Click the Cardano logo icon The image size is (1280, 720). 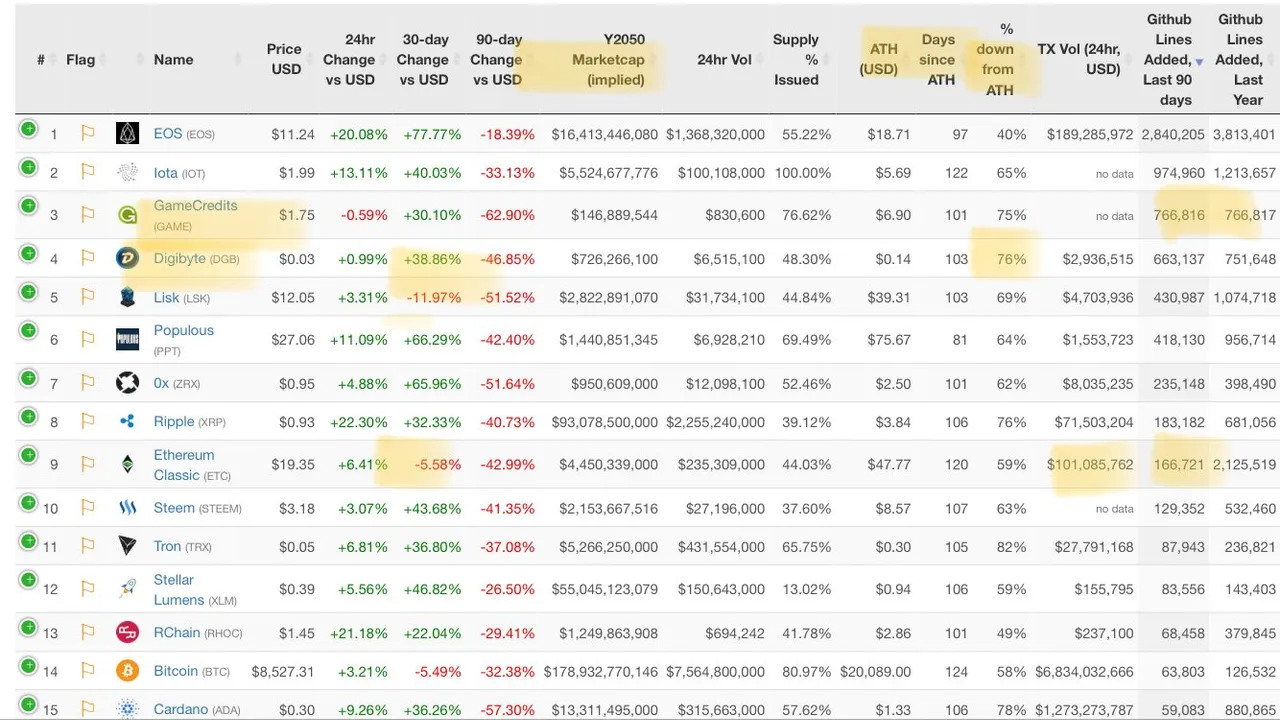tap(127, 709)
